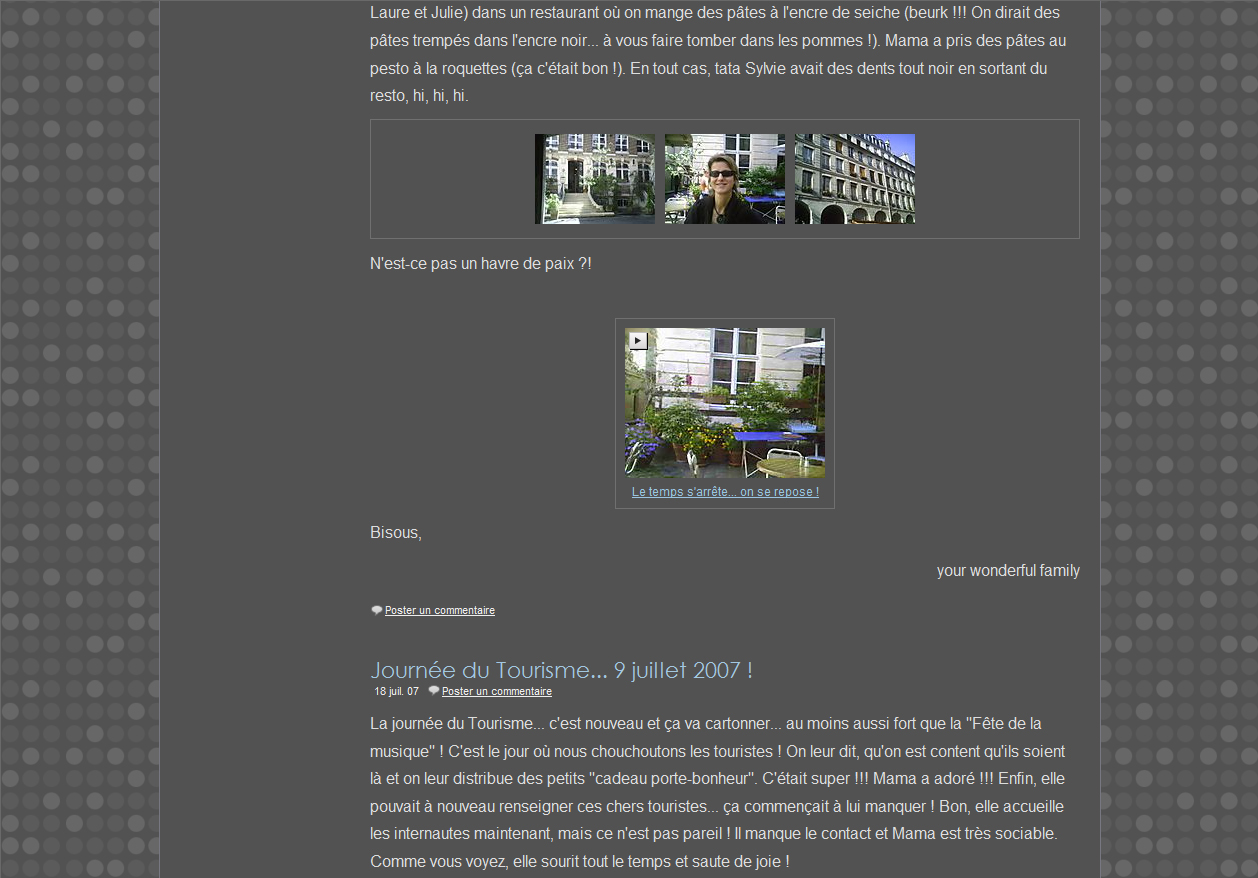Click the dotted background right of the page
The image size is (1258, 878).
pos(1180,440)
